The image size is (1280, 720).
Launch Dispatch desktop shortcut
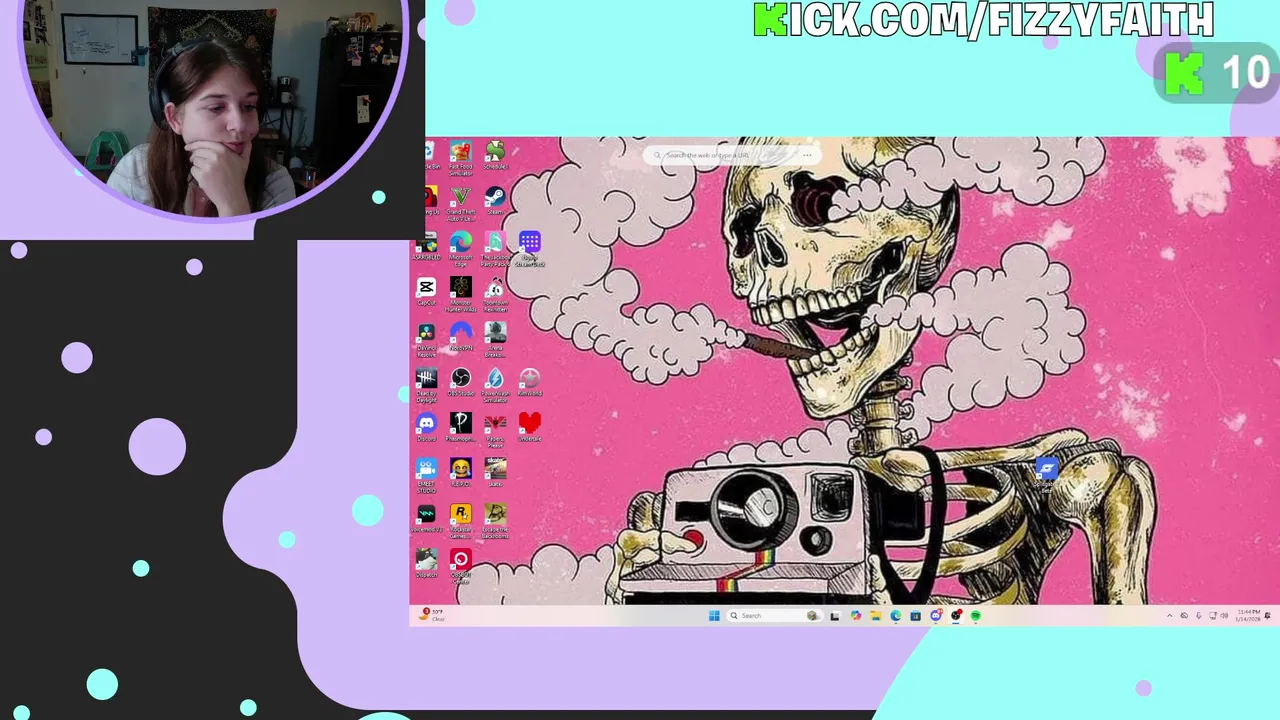(x=426, y=563)
